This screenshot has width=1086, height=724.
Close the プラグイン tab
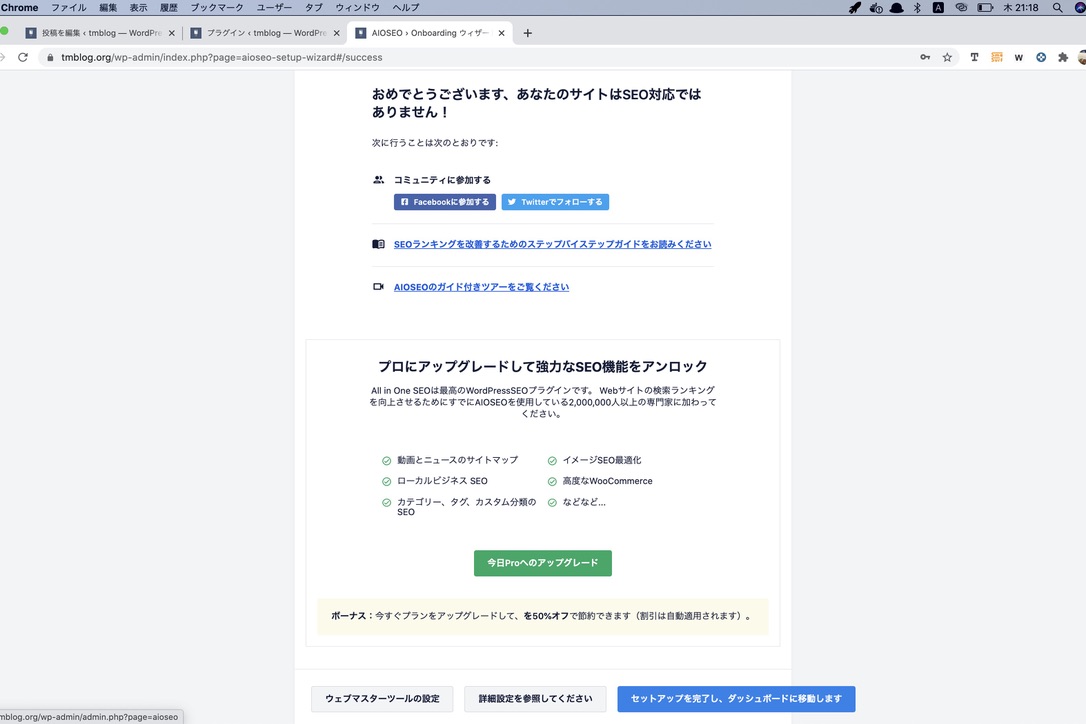pyautogui.click(x=337, y=33)
